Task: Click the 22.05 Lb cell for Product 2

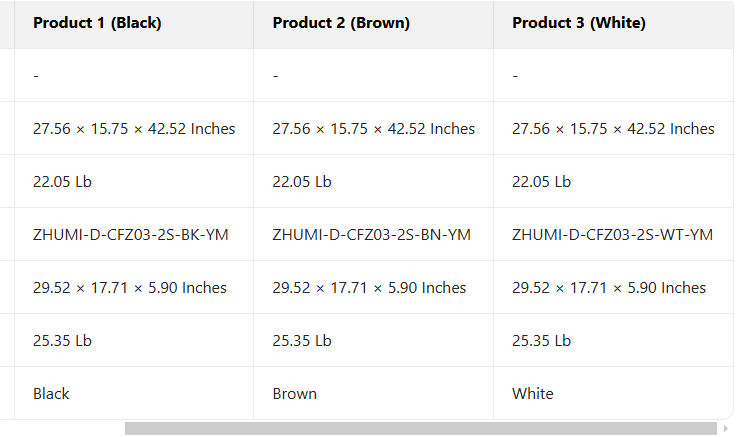Action: pos(302,182)
